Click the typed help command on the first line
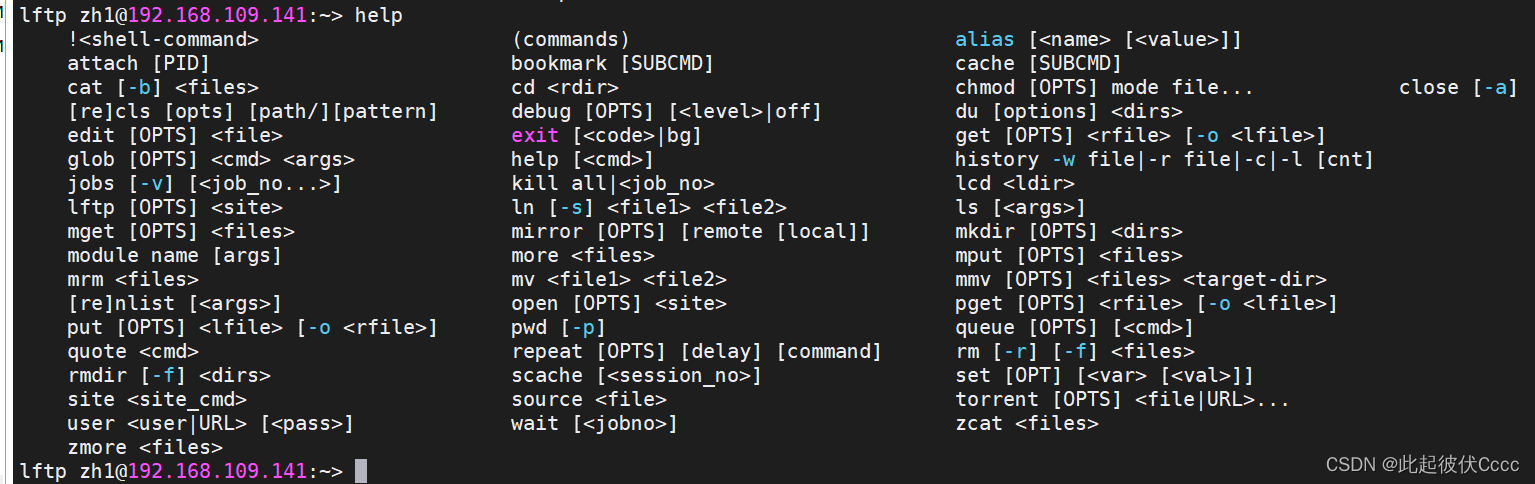Screen dimensions: 1535x484 [379, 15]
